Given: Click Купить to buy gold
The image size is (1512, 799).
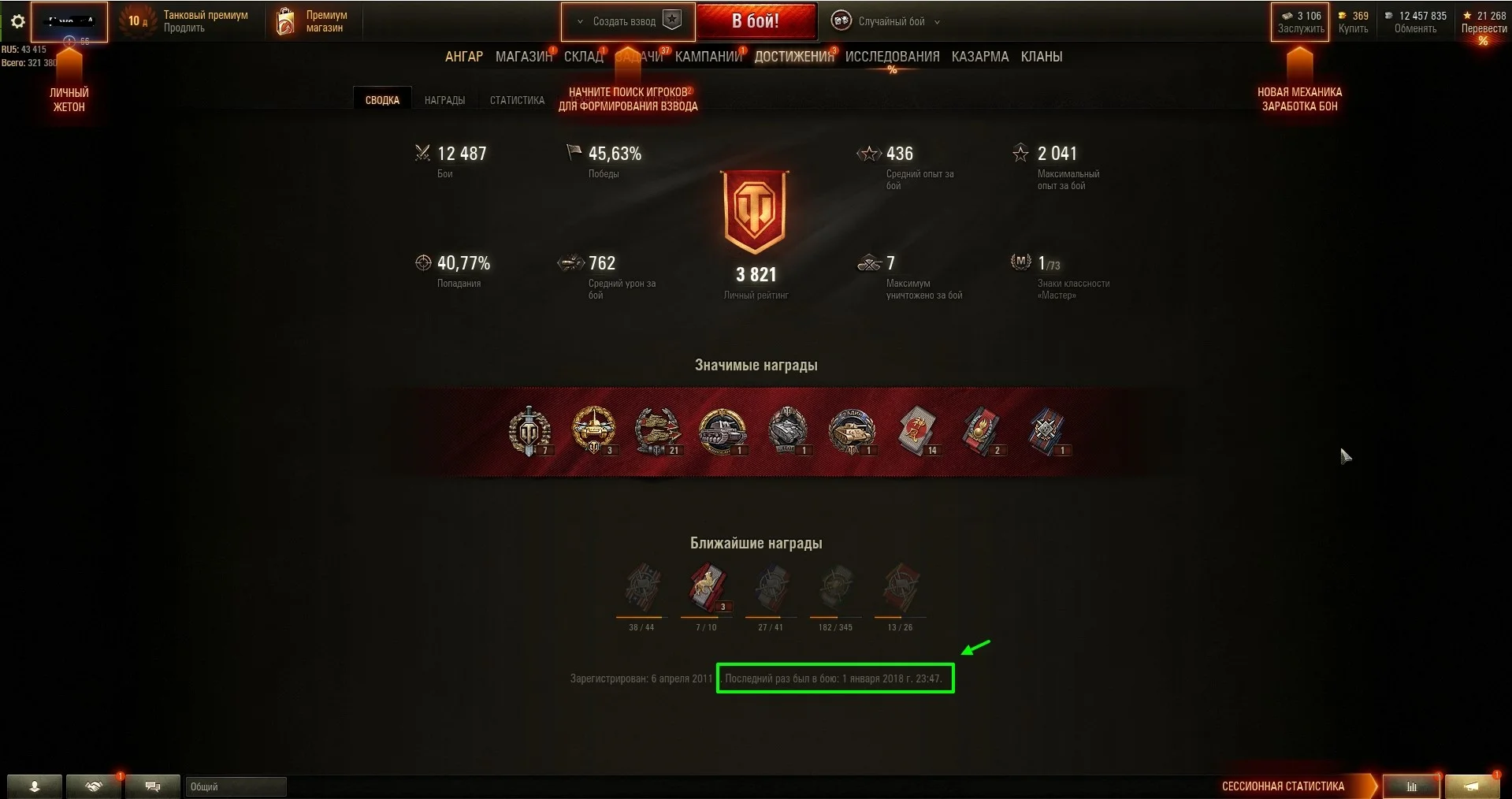Looking at the screenshot, I should point(1353,28).
